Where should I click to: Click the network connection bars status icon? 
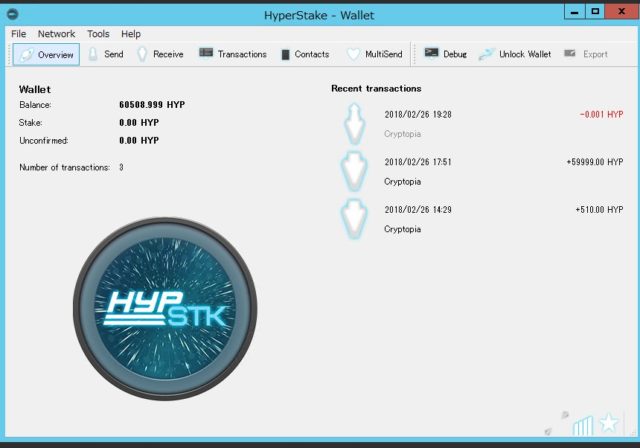click(x=582, y=426)
